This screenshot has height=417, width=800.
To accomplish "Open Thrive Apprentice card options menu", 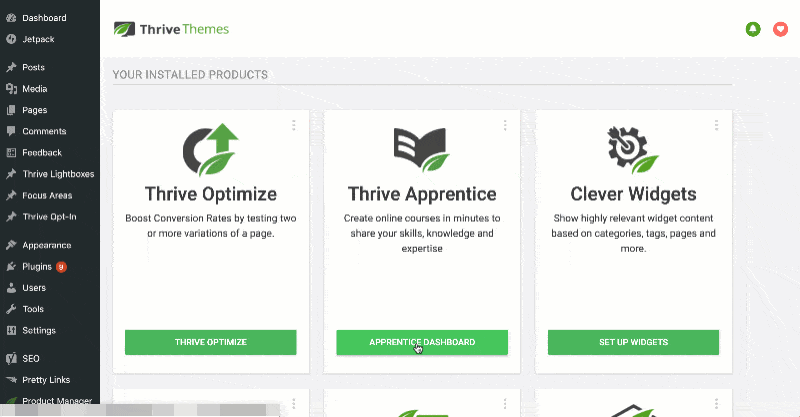I will click(505, 125).
